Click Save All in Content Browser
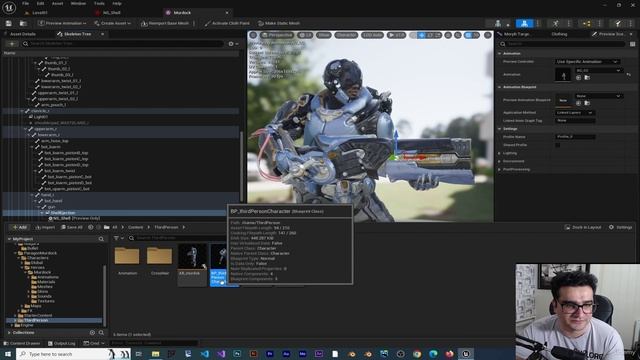 pos(71,227)
